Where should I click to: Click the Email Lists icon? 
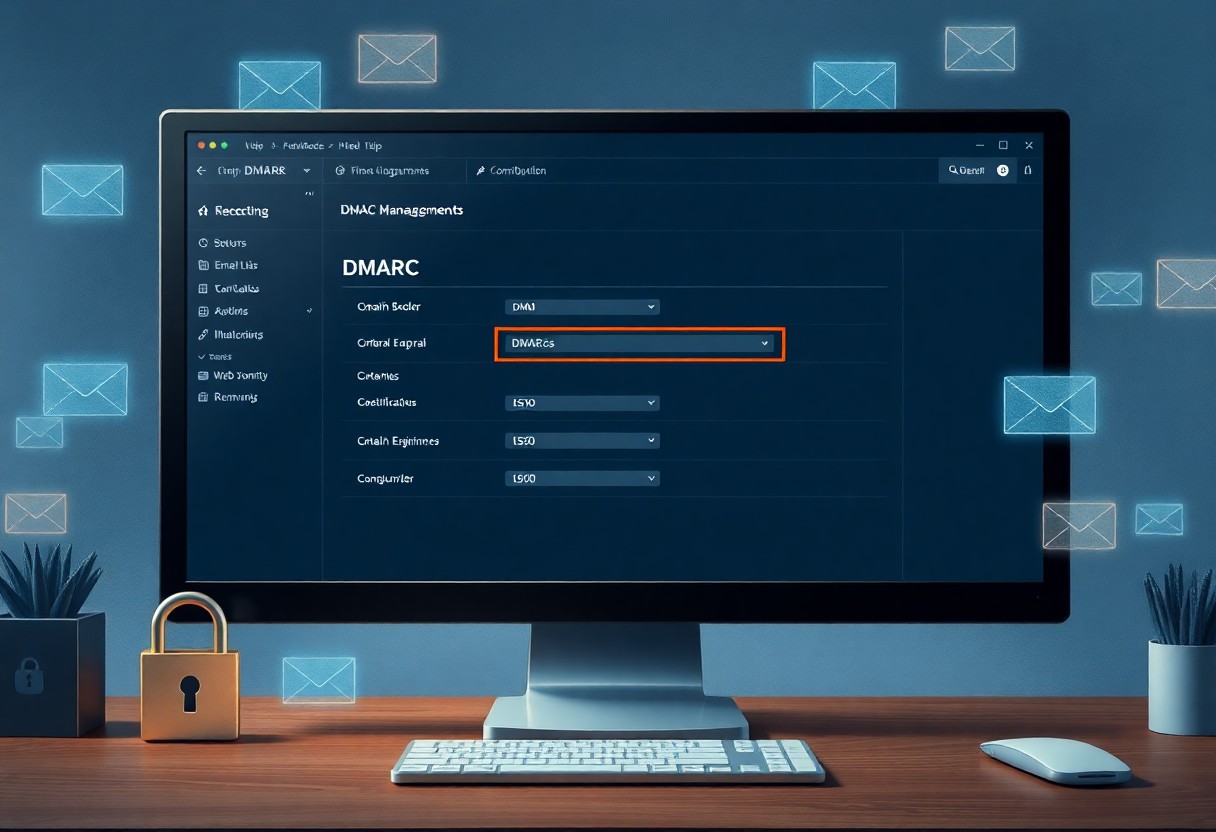202,265
